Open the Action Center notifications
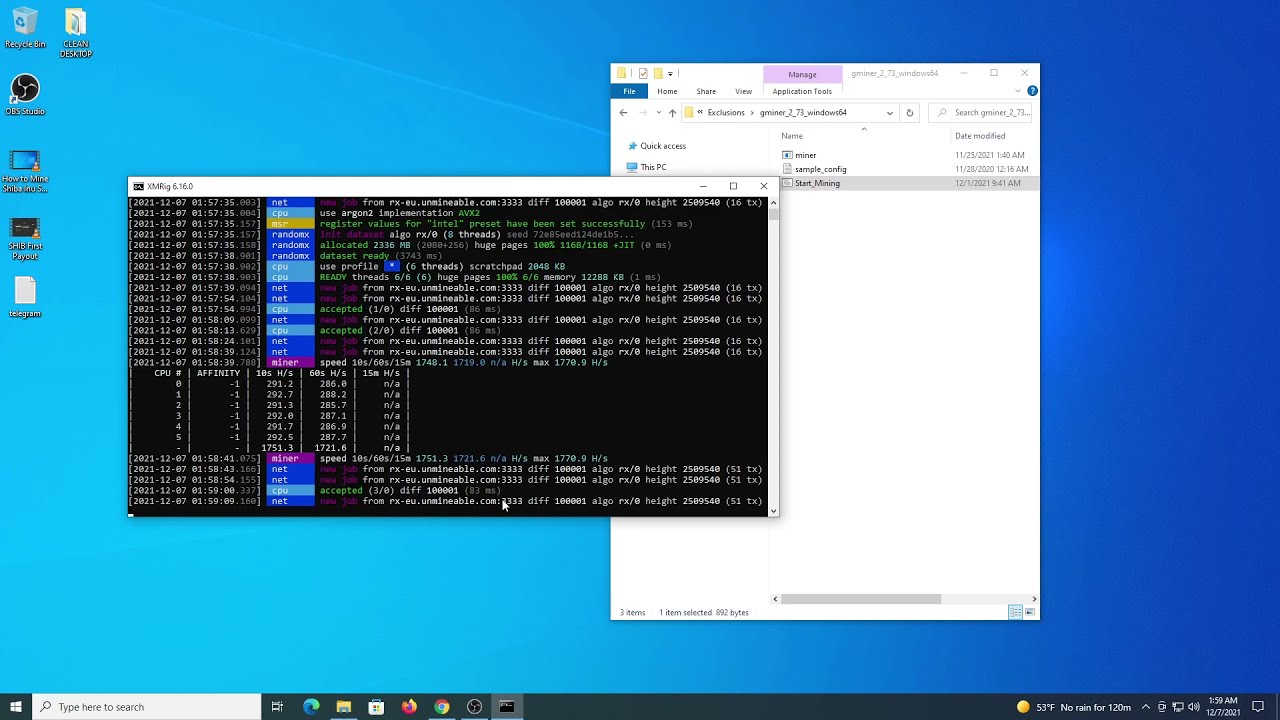The image size is (1280, 720). 1258,707
